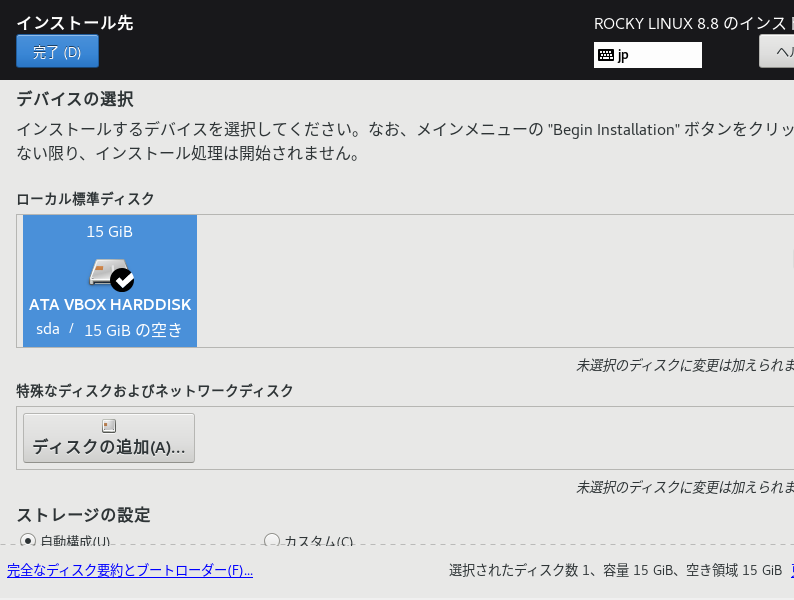Open 完全なディスク要約とブートローダー(F)... link

130,571
